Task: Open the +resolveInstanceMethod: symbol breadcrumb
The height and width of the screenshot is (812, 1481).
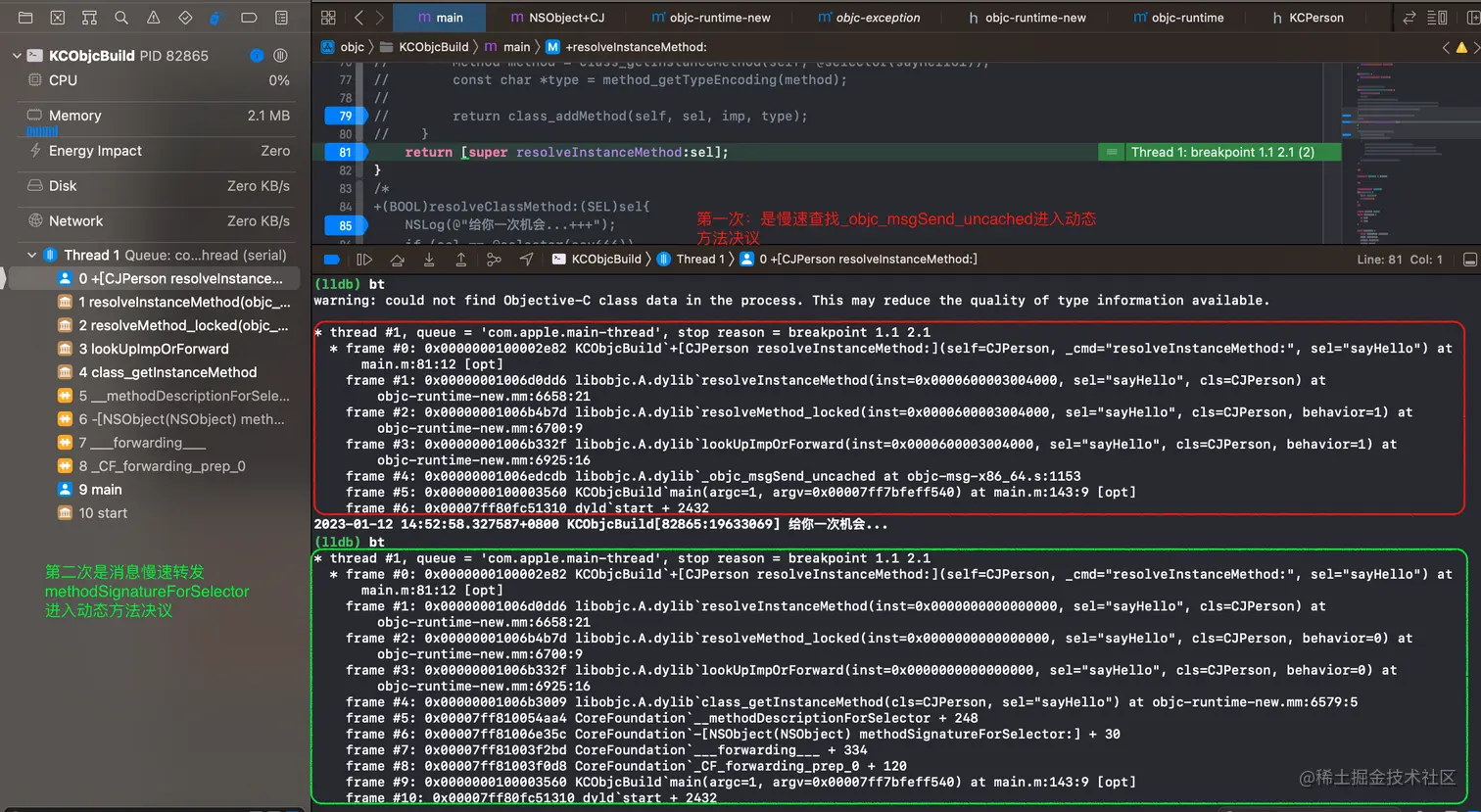Action: pyautogui.click(x=626, y=47)
